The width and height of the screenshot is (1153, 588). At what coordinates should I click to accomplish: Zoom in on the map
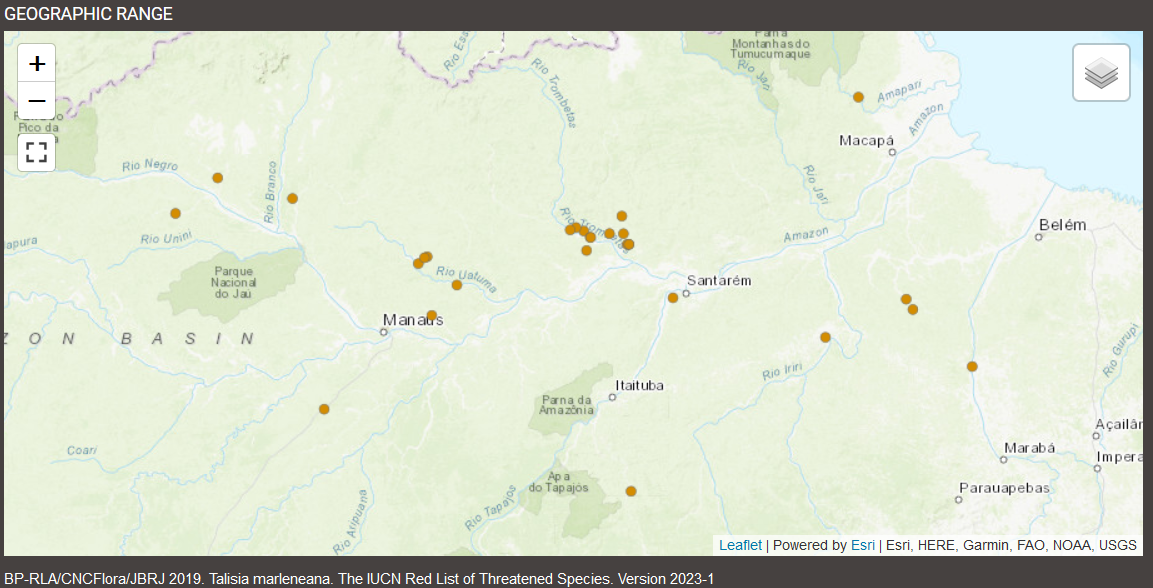tap(37, 64)
